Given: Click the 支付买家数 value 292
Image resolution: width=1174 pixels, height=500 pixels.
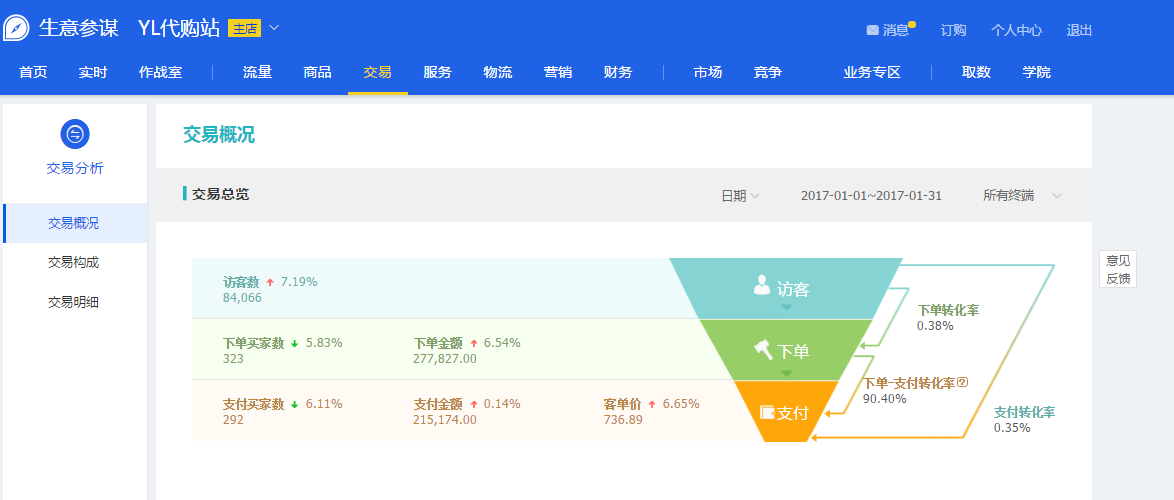Looking at the screenshot, I should tap(233, 419).
